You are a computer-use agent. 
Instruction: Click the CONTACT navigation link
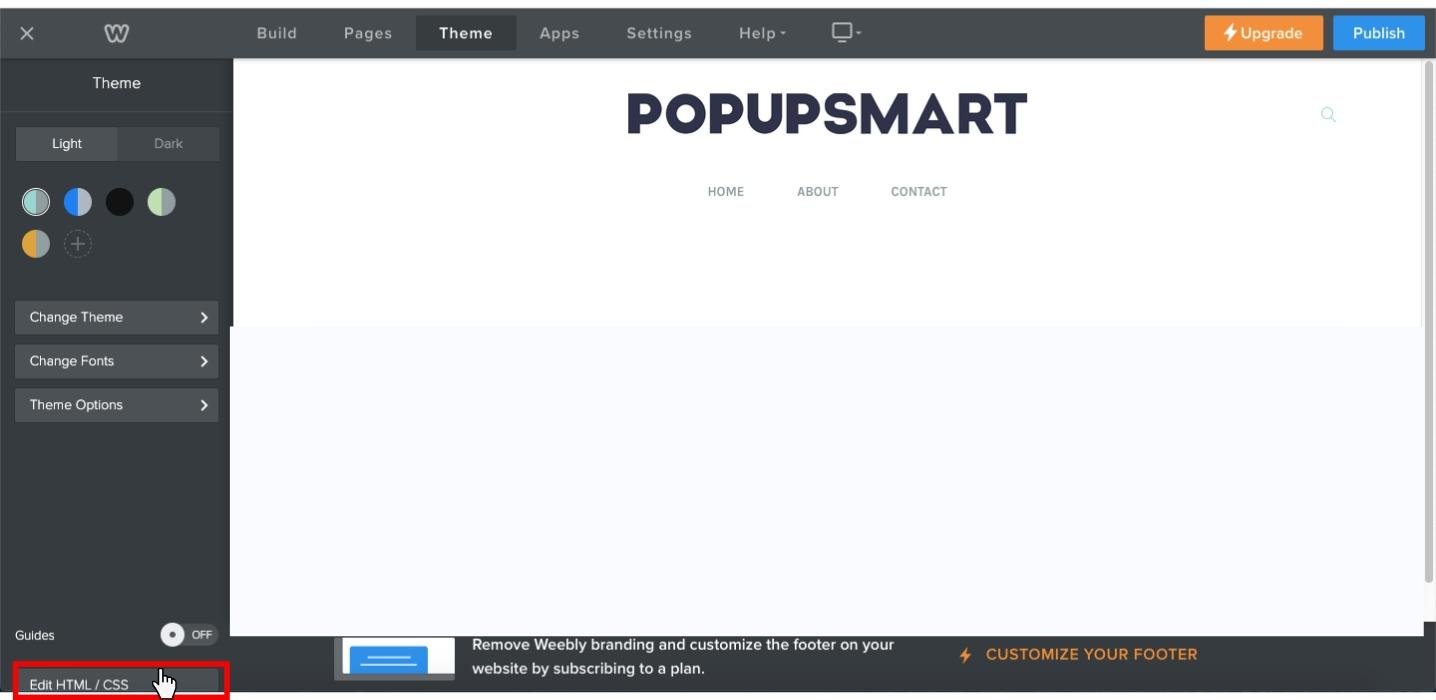[x=919, y=192]
